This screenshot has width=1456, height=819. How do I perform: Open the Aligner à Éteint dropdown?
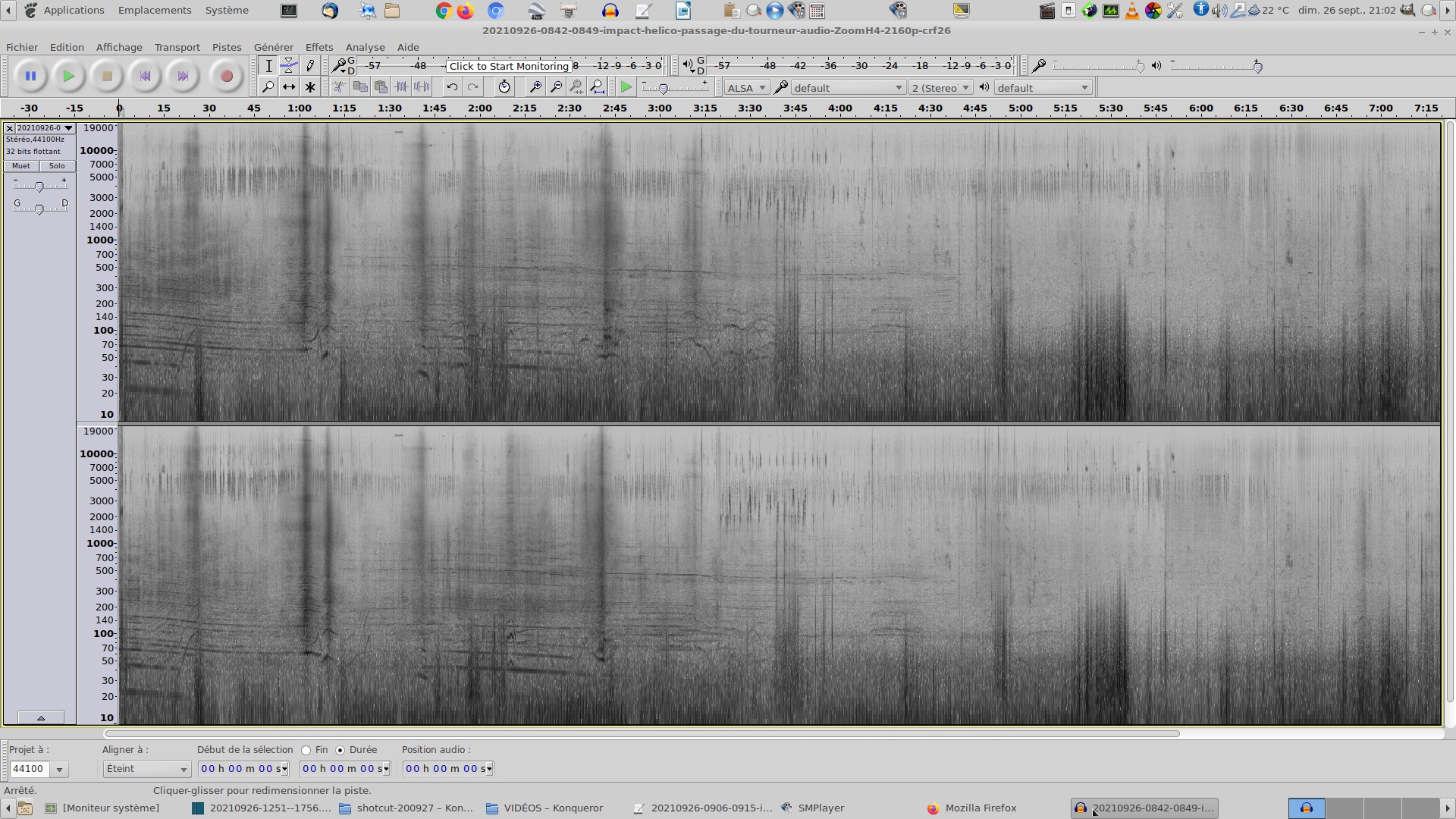pos(146,769)
